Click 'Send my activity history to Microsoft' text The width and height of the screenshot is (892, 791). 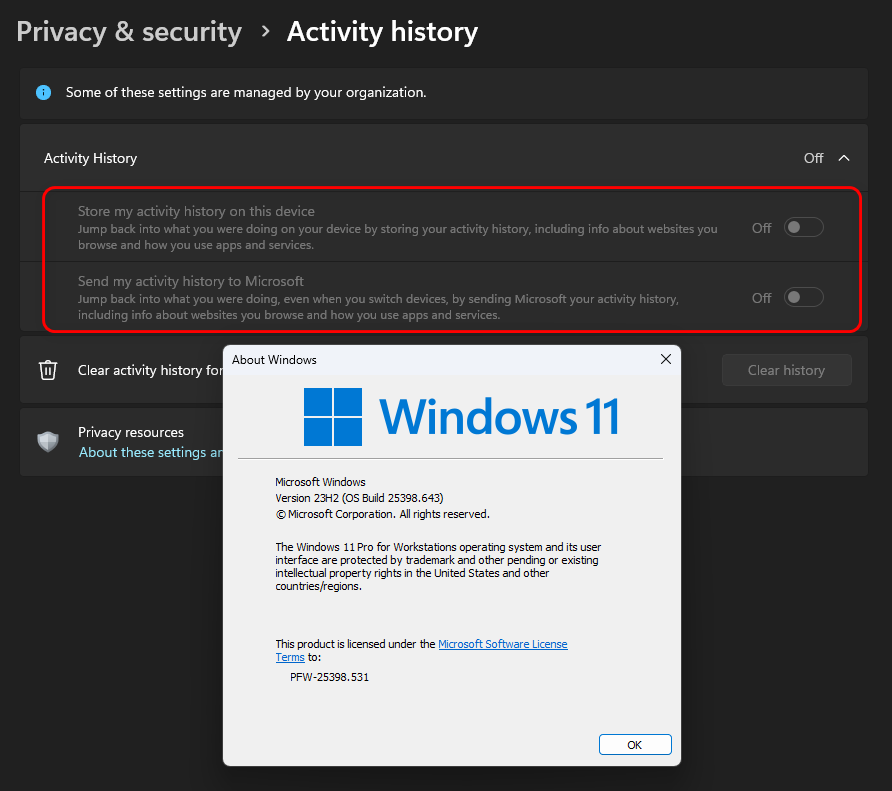click(x=191, y=281)
